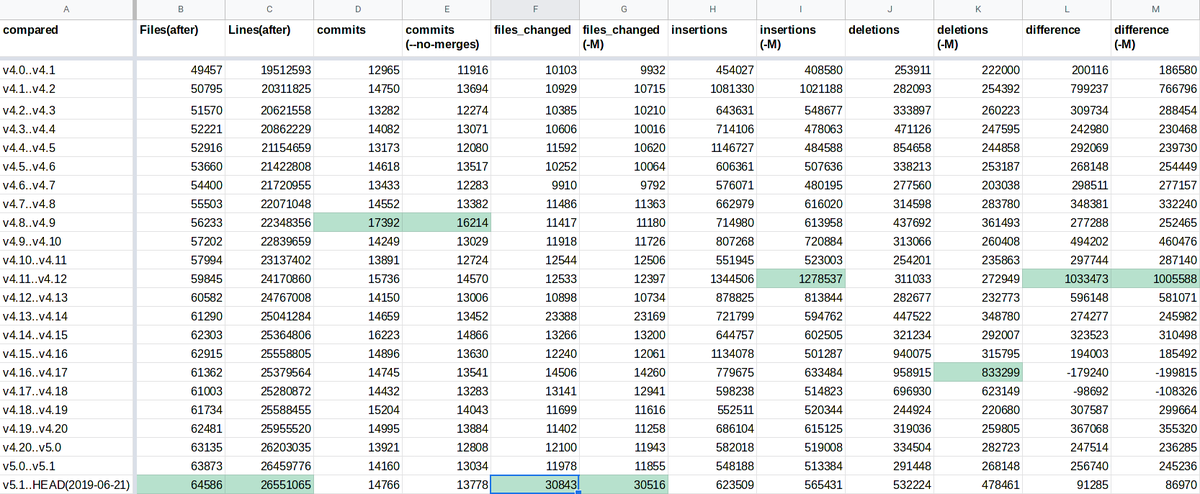Click the 'files_changed (-M)' header cell
Screen dimensions: 1200x494
(622, 38)
